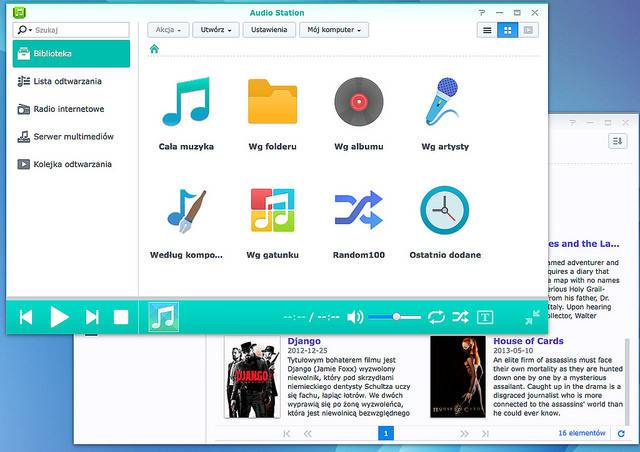Open the House of Cards title link
Image resolution: width=640 pixels, height=452 pixels.
(528, 341)
